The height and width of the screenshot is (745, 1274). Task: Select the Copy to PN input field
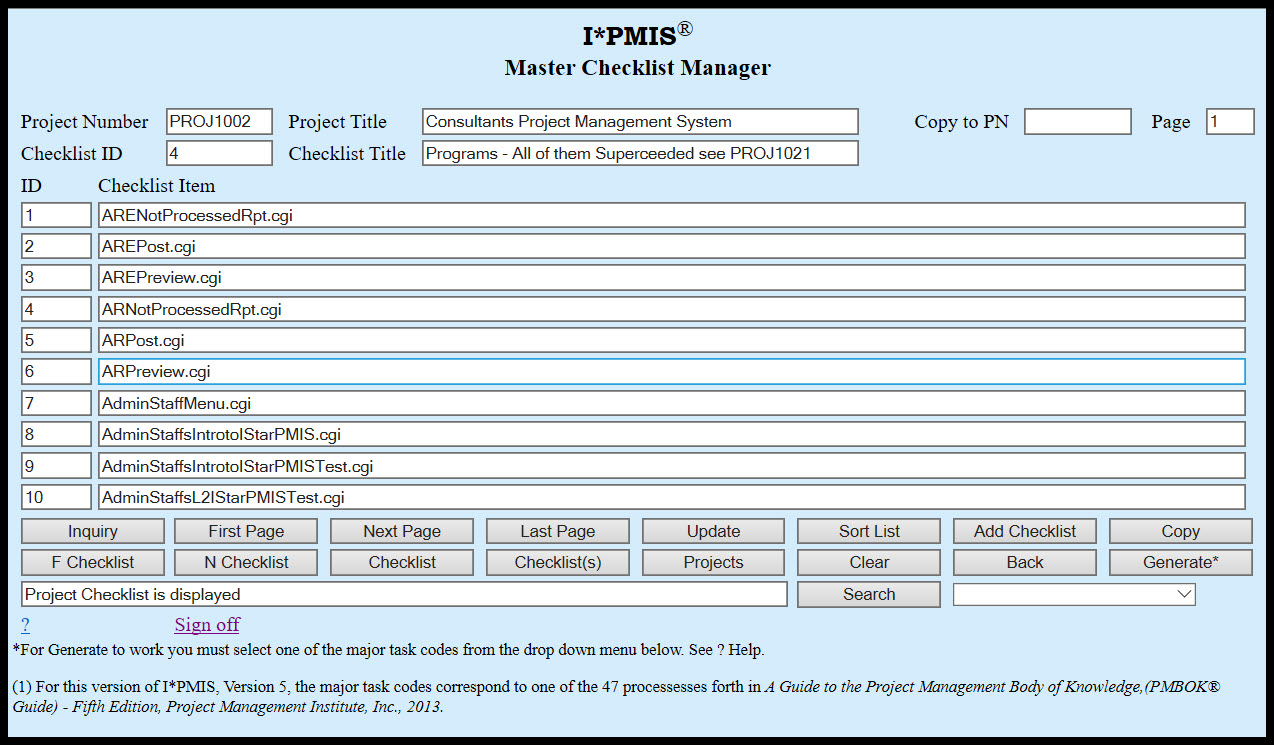(1077, 121)
